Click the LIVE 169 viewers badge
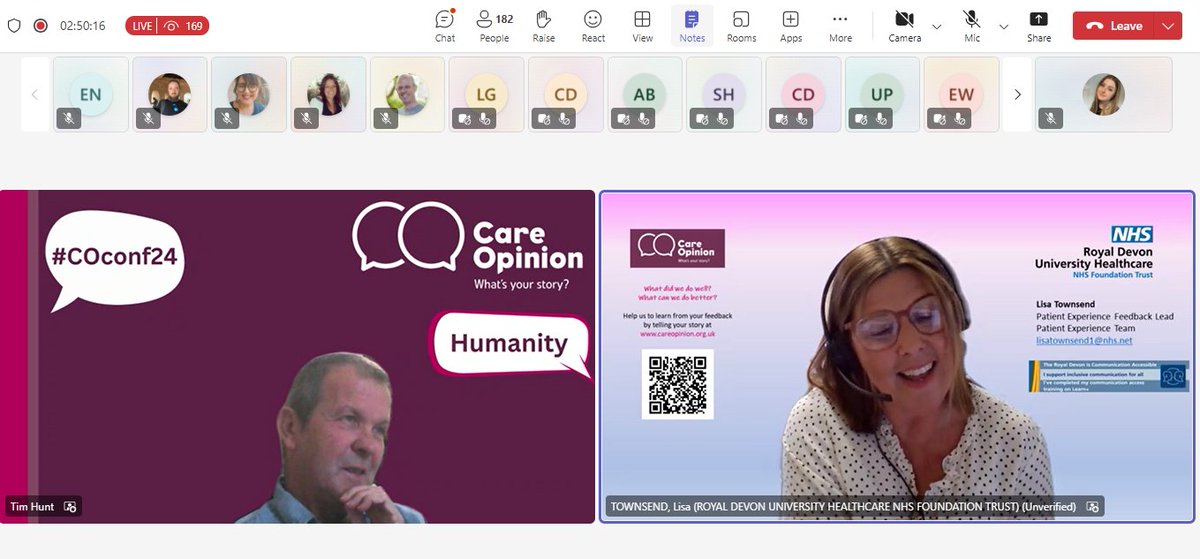Viewport: 1200px width, 559px height. (167, 26)
